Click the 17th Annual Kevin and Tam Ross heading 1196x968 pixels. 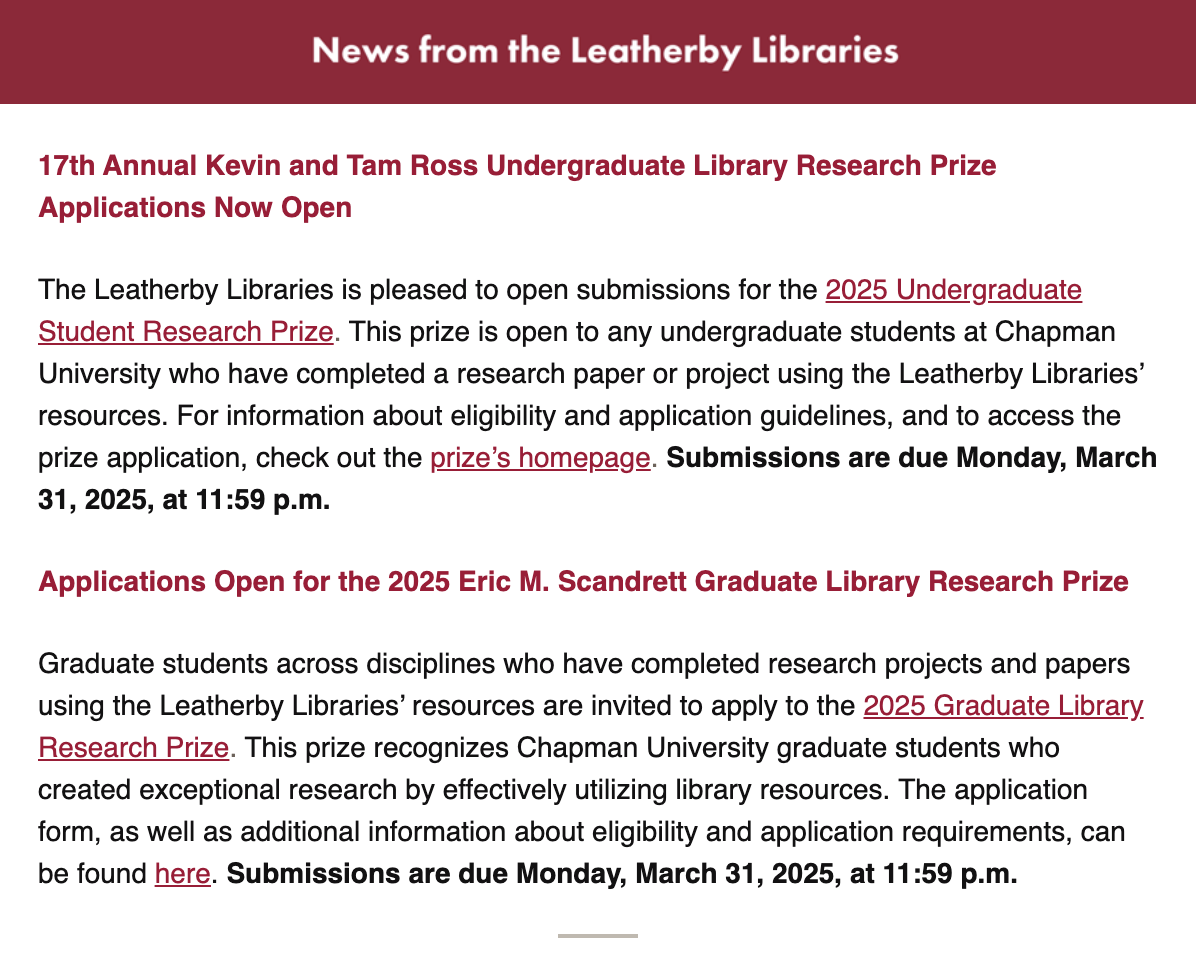pos(517,165)
